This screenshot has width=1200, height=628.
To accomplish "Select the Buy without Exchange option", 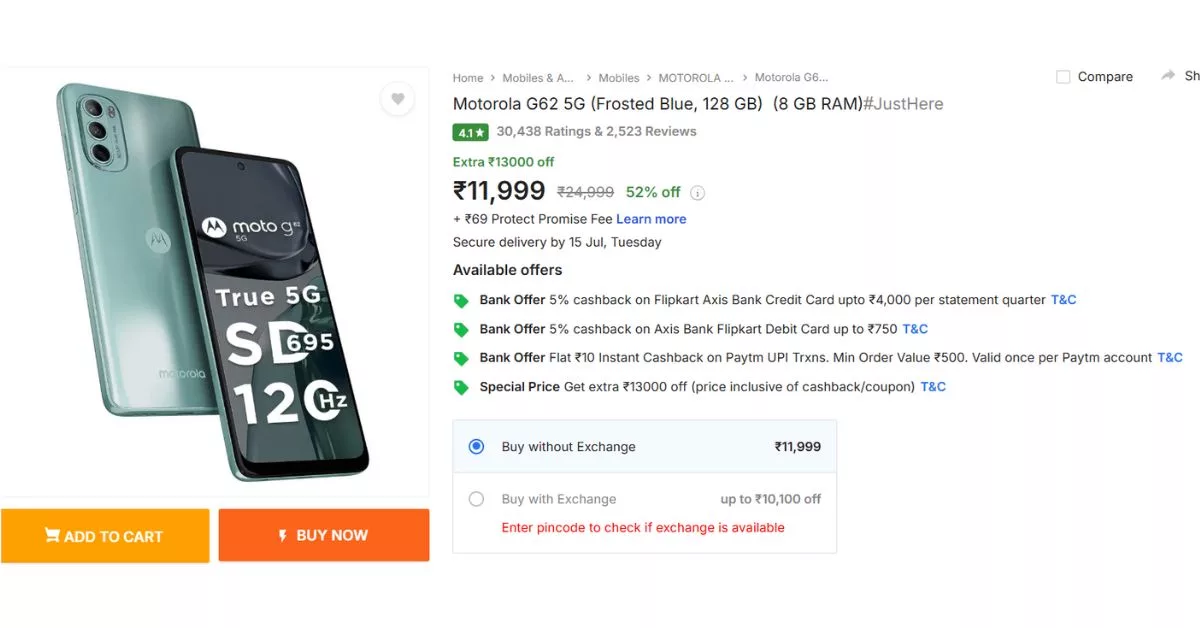I will point(476,446).
